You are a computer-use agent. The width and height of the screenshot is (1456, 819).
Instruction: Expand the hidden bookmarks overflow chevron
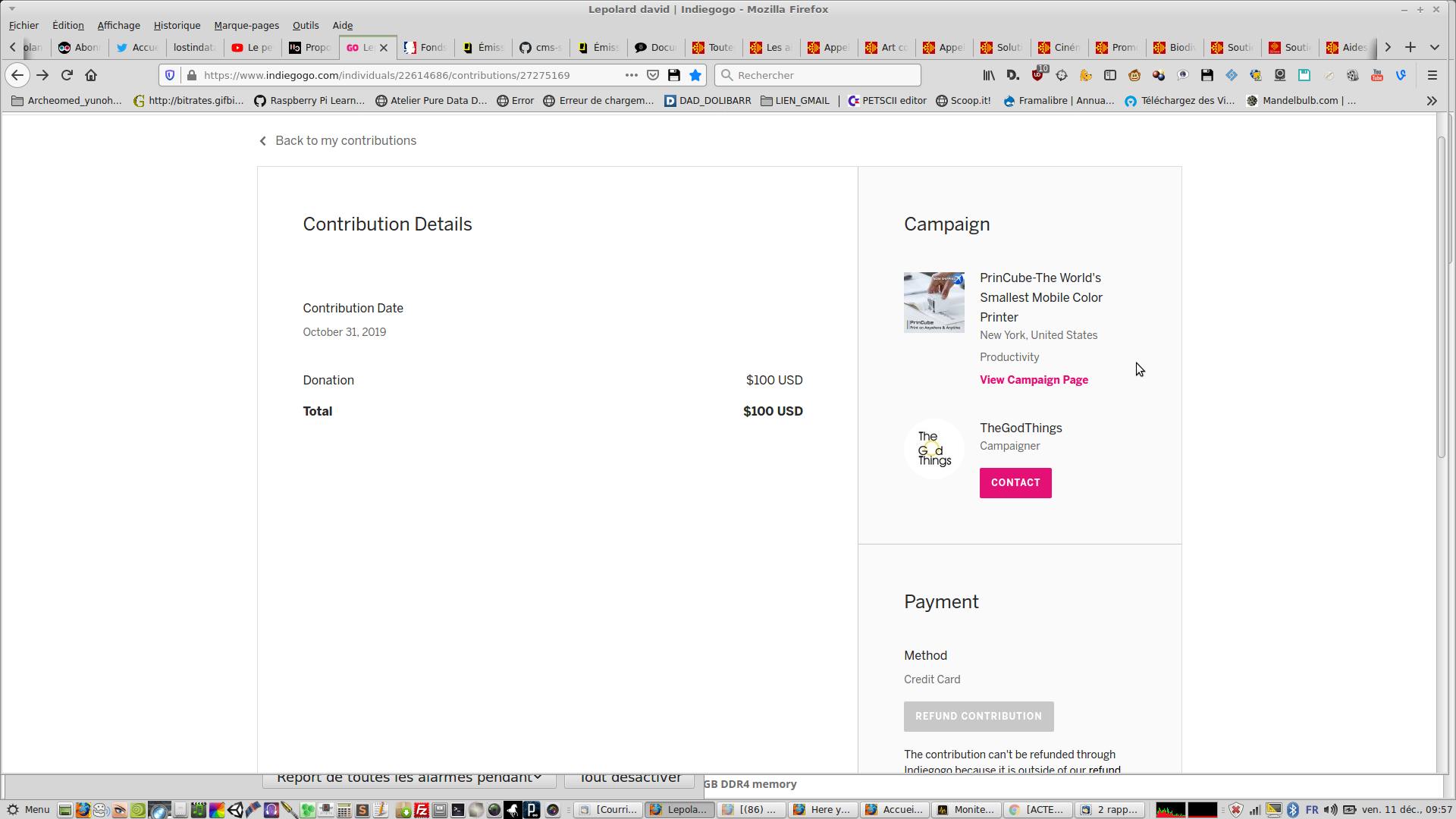[x=1432, y=101]
